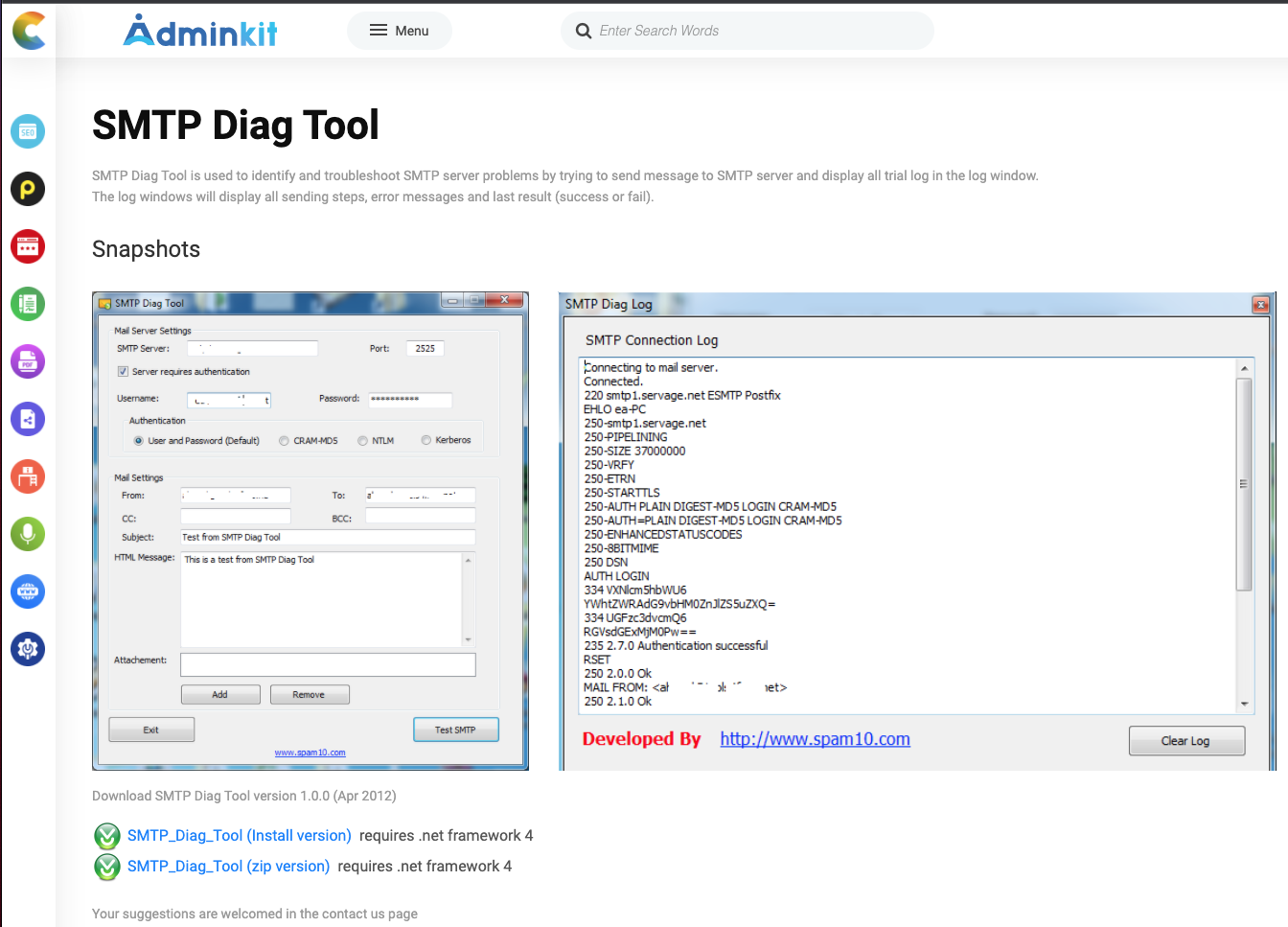Click the colorful C logo icon
Image resolution: width=1288 pixels, height=927 pixels.
[29, 31]
